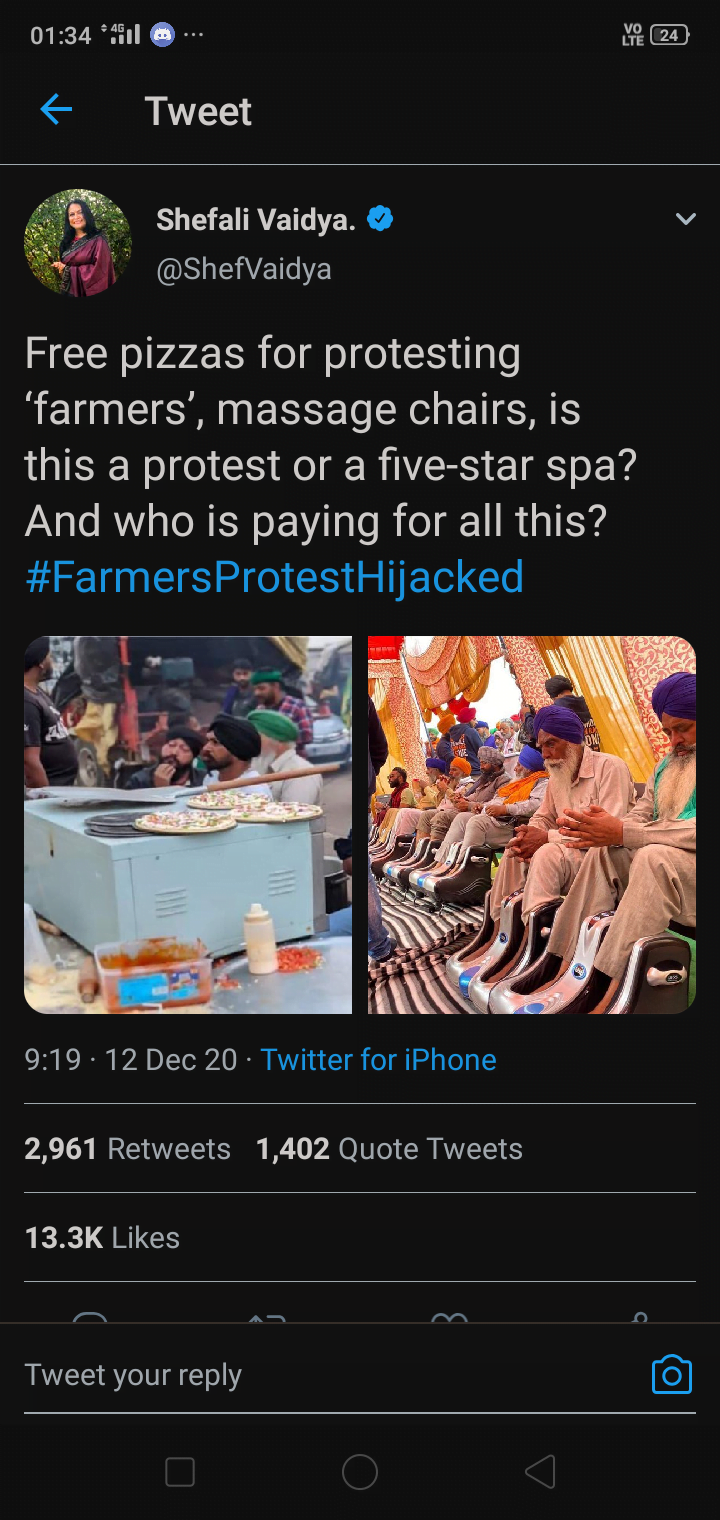Tap the Discord notification icon in status bar
The image size is (720, 1520).
coord(162,35)
